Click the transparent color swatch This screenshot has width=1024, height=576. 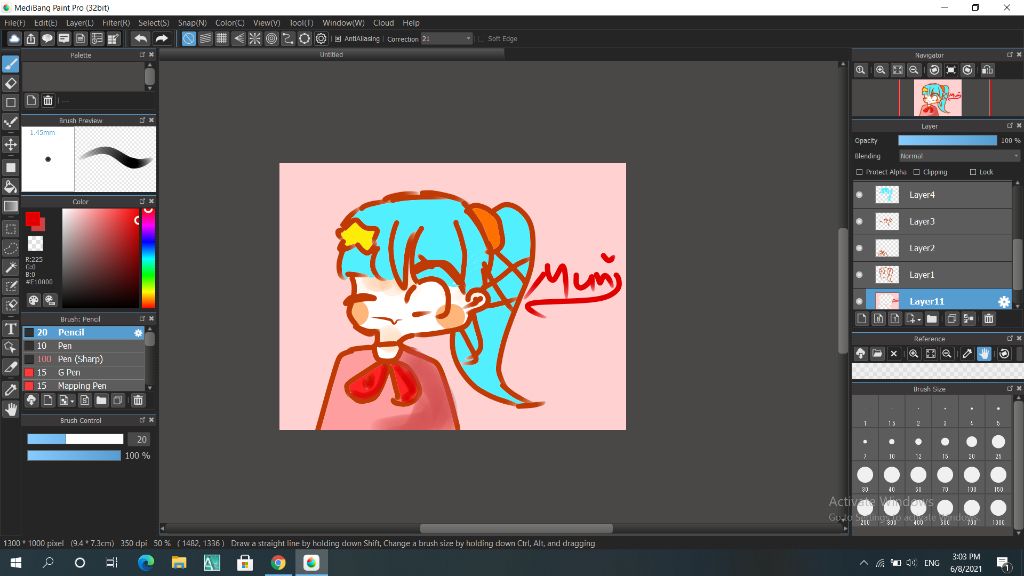(35, 244)
